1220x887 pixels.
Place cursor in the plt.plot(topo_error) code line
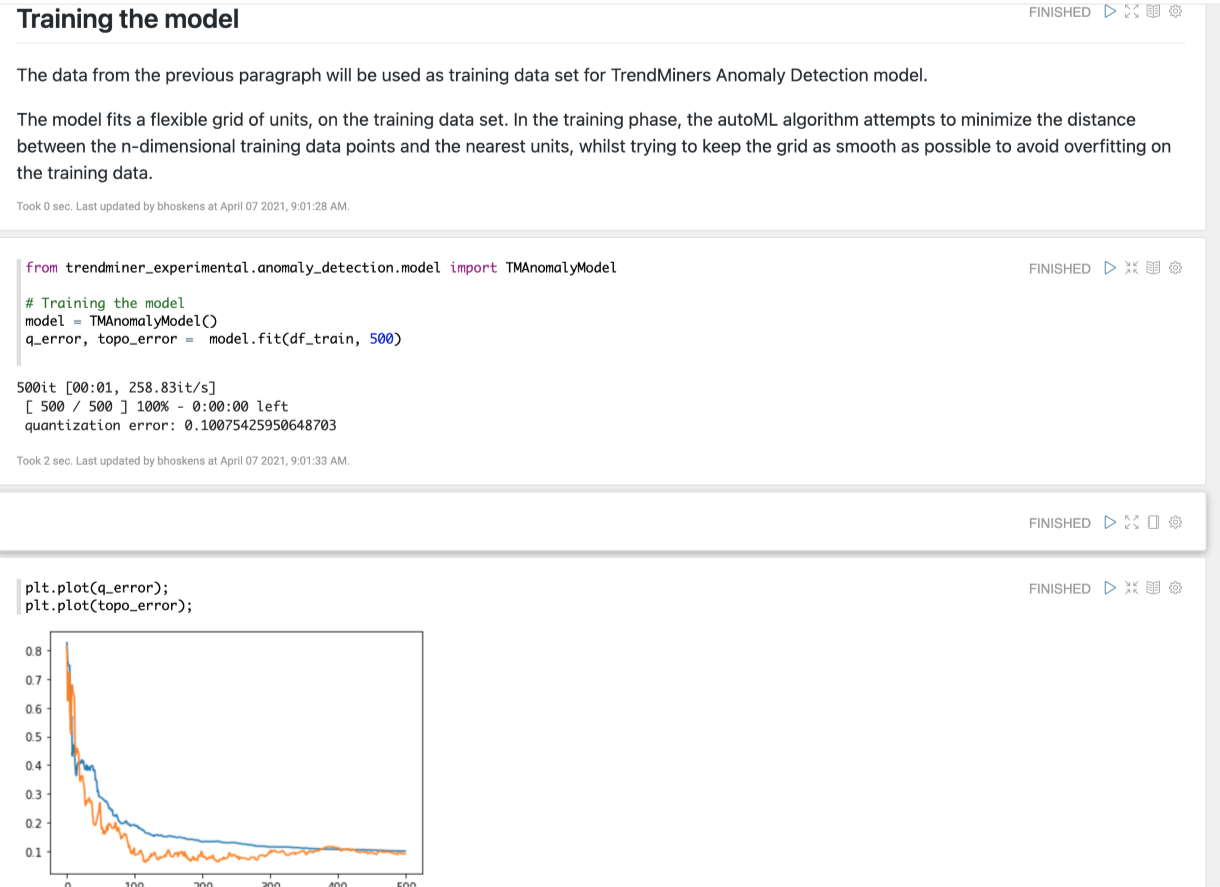[x=108, y=605]
